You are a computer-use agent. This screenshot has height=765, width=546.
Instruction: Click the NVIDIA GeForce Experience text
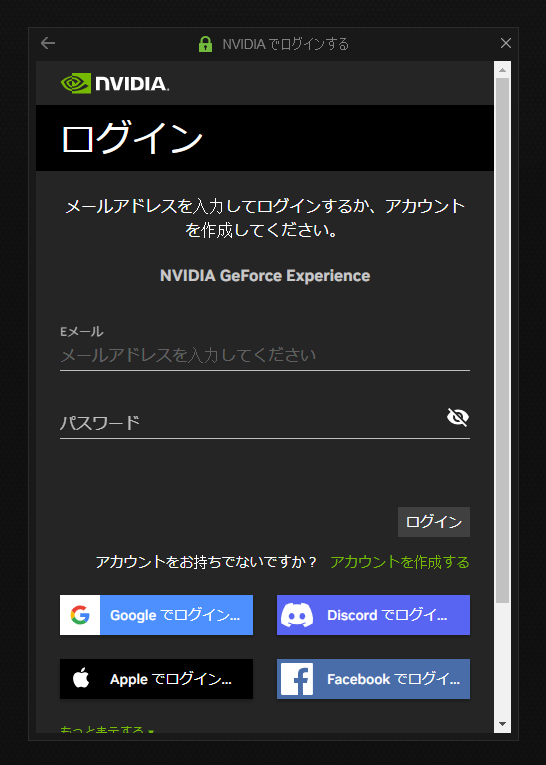265,276
